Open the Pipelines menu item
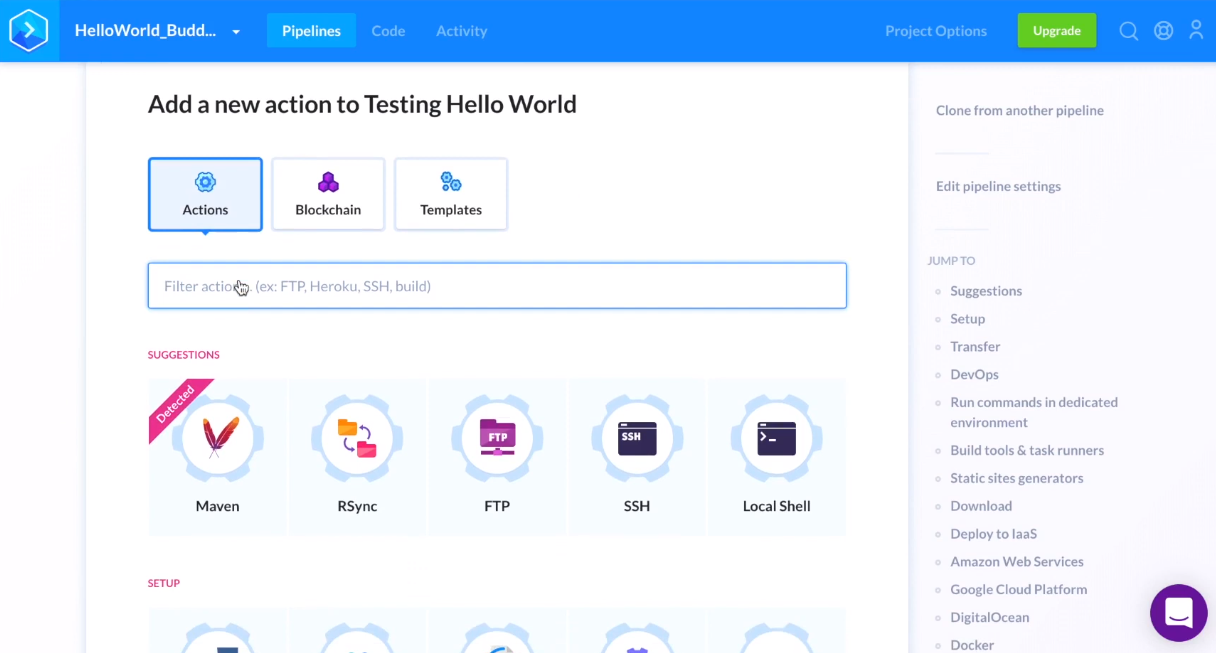Image resolution: width=1216 pixels, height=653 pixels. coord(311,30)
